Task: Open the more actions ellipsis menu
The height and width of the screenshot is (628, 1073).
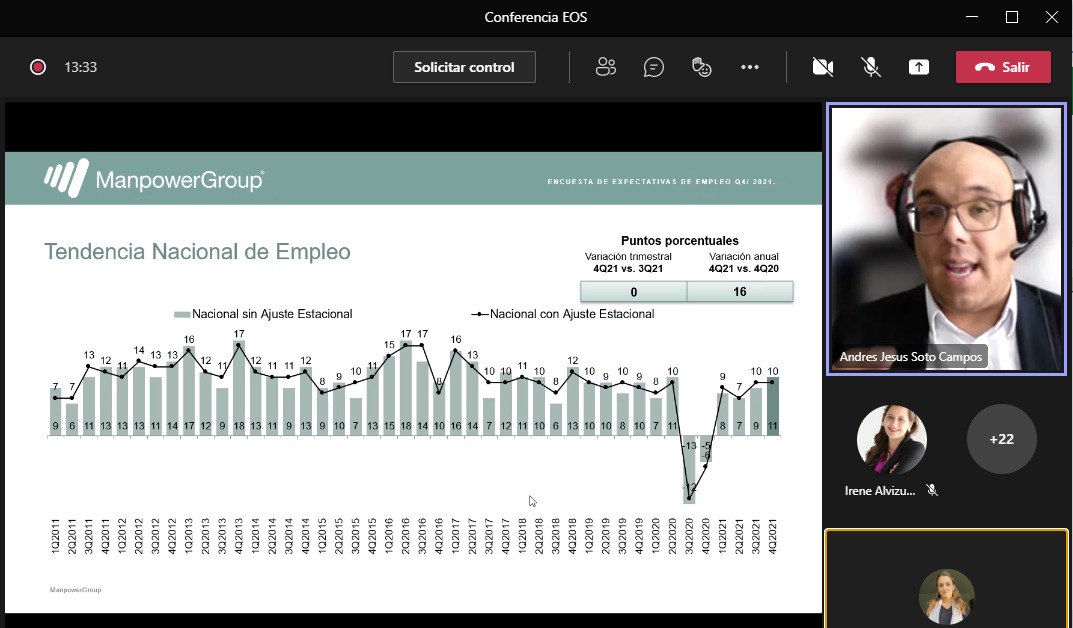Action: pyautogui.click(x=750, y=67)
